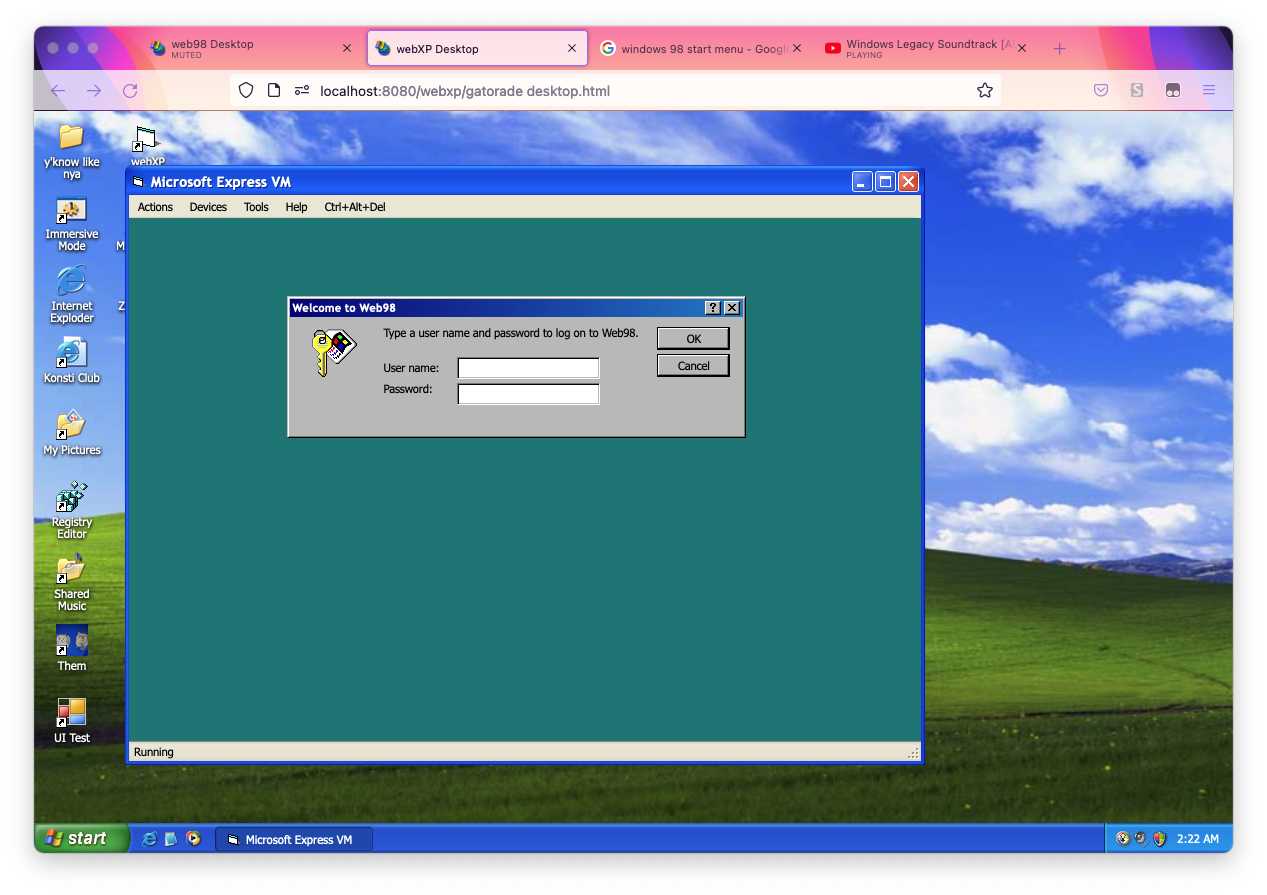Screen dimensions: 1267x895
Task: Open the Shared Music folder icon
Action: pos(71,569)
